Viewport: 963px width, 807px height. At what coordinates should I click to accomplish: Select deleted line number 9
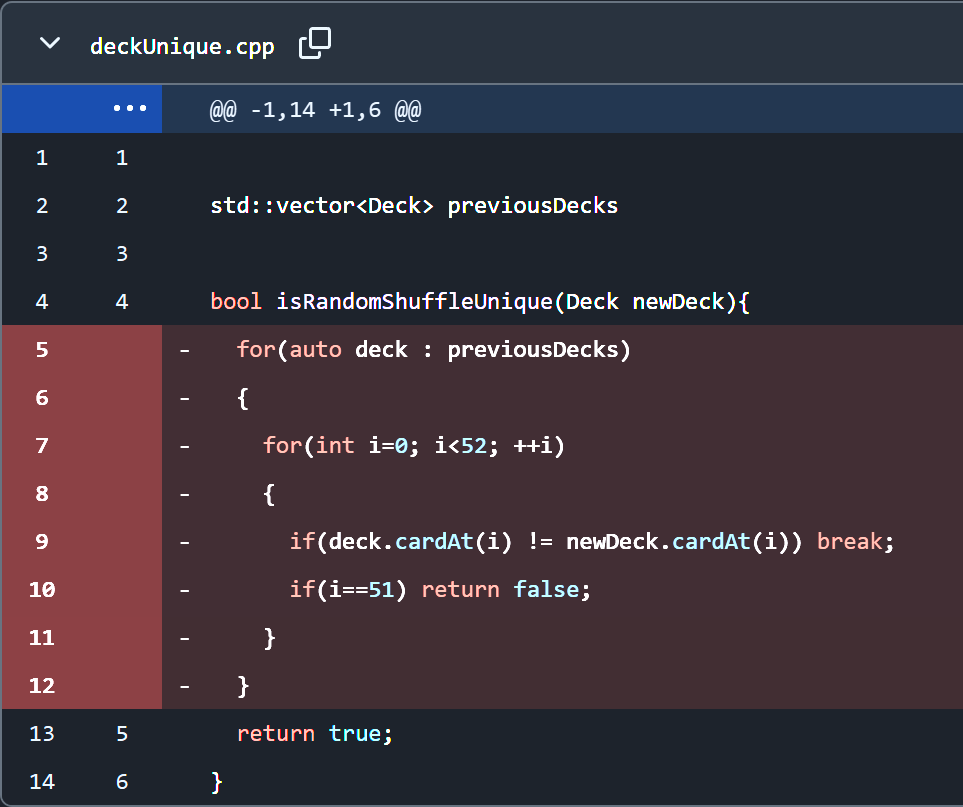click(x=42, y=542)
